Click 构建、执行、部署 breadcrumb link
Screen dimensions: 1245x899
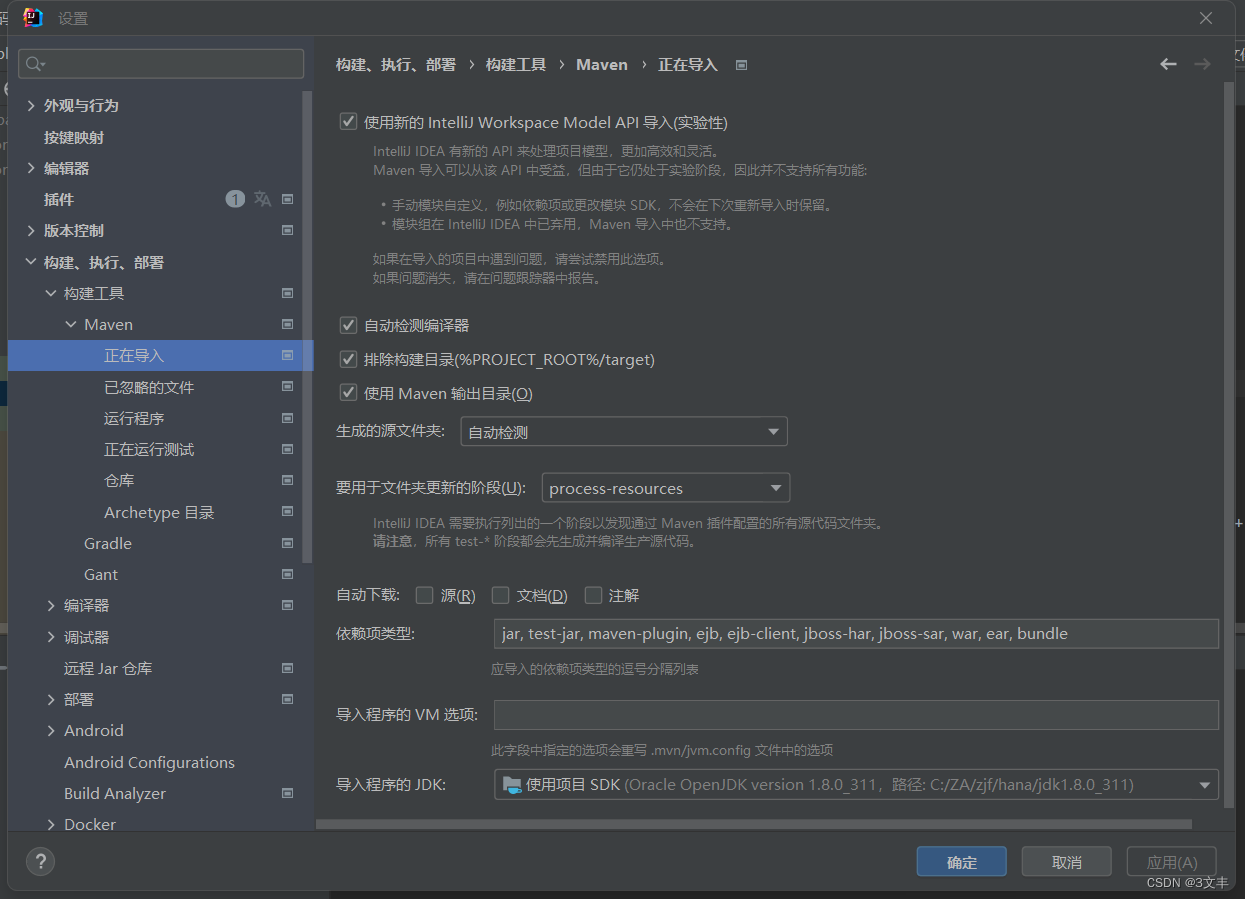(396, 64)
